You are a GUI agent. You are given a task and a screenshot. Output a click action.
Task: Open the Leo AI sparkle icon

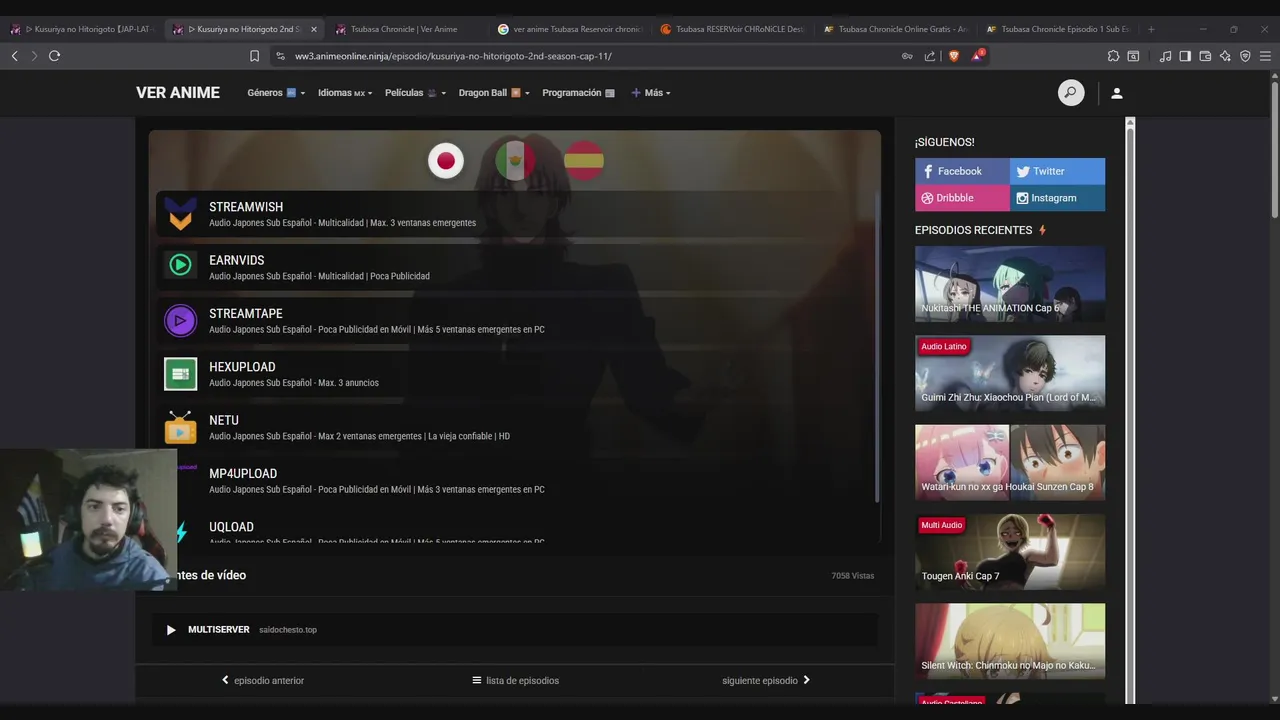(1225, 56)
